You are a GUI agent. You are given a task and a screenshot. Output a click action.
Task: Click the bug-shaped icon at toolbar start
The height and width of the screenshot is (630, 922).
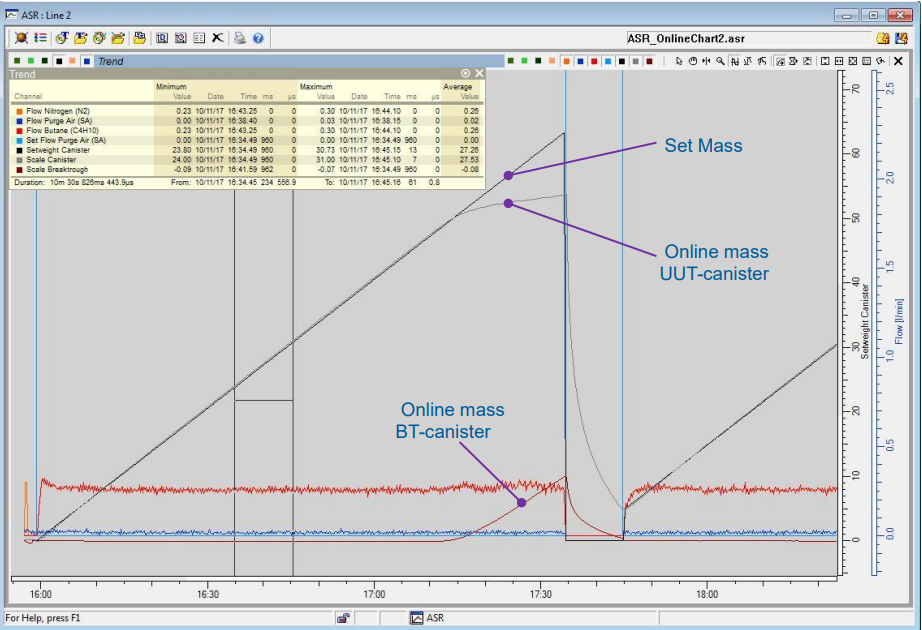(x=21, y=38)
